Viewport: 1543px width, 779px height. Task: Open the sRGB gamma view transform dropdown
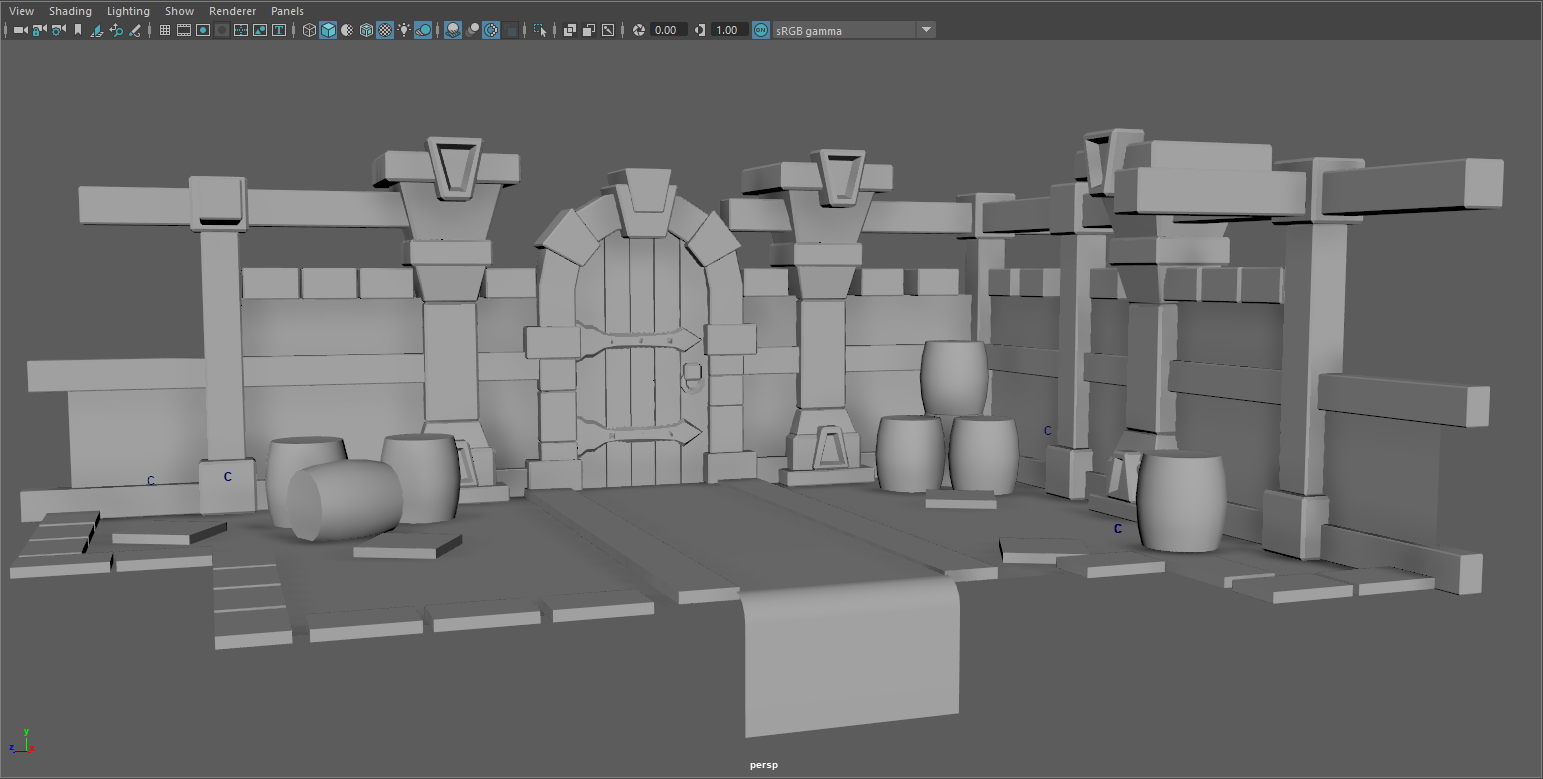coord(925,30)
